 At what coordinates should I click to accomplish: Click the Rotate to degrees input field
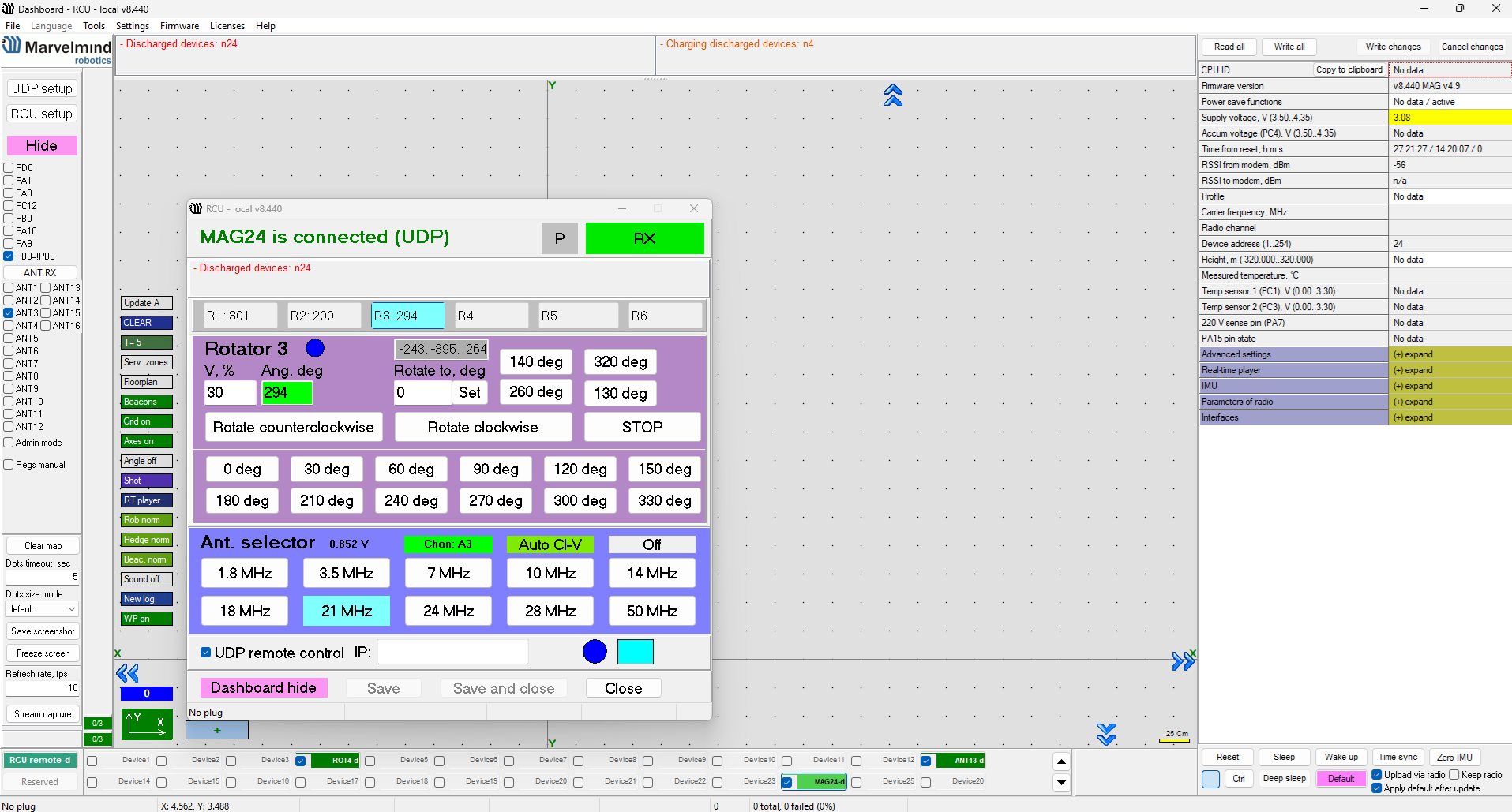pos(422,392)
